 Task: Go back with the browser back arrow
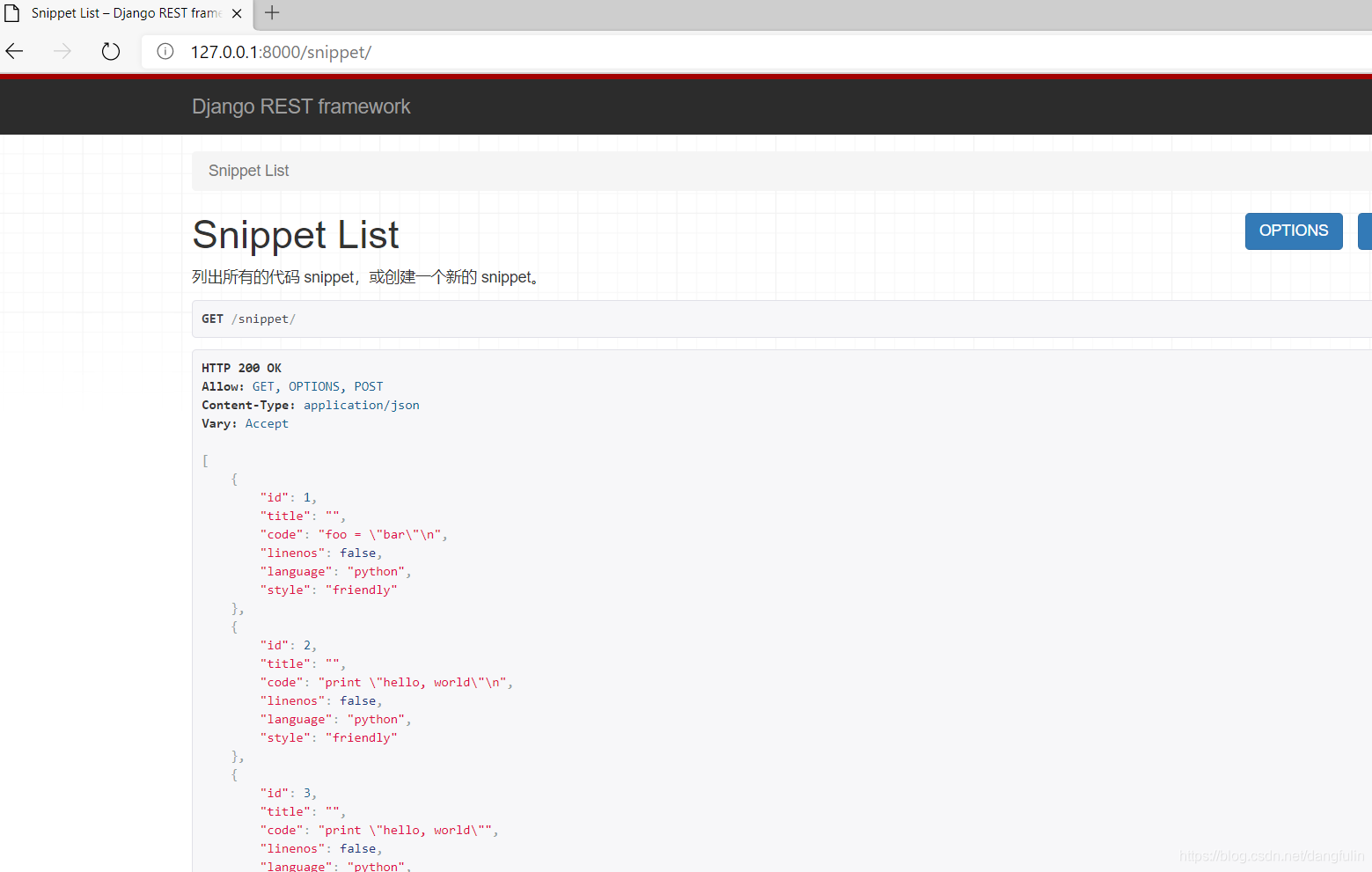click(x=15, y=52)
